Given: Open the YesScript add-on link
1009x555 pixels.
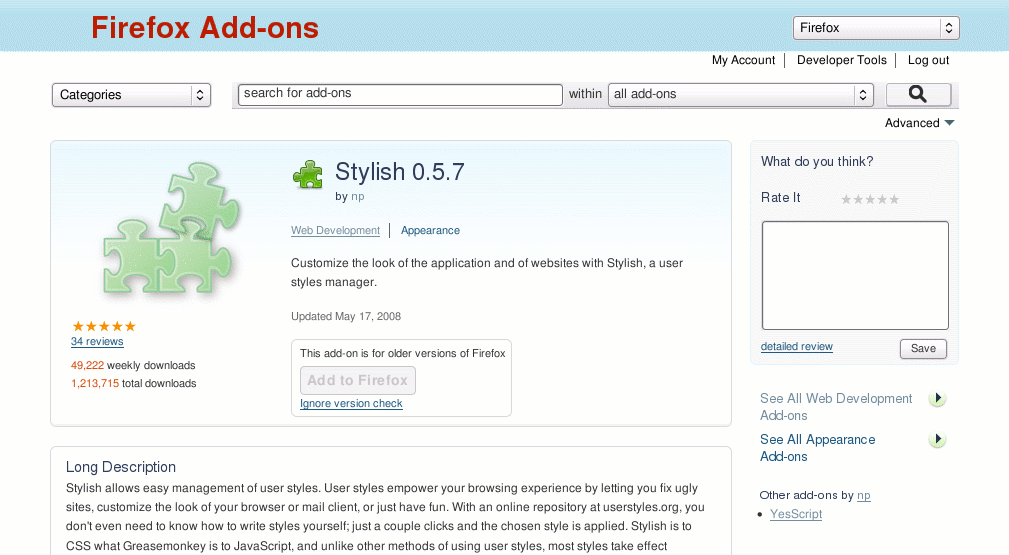Looking at the screenshot, I should pos(796,514).
